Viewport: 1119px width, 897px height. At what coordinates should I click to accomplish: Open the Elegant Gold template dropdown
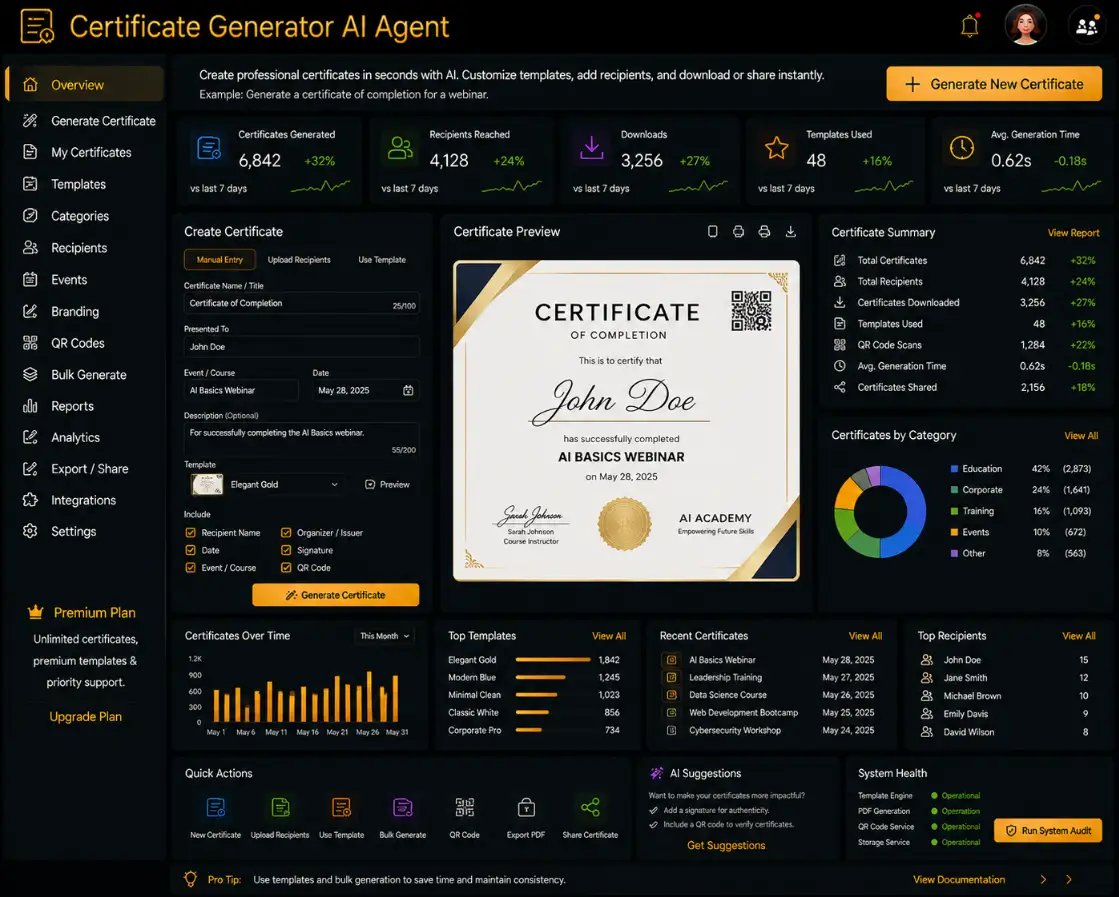[x=265, y=485]
